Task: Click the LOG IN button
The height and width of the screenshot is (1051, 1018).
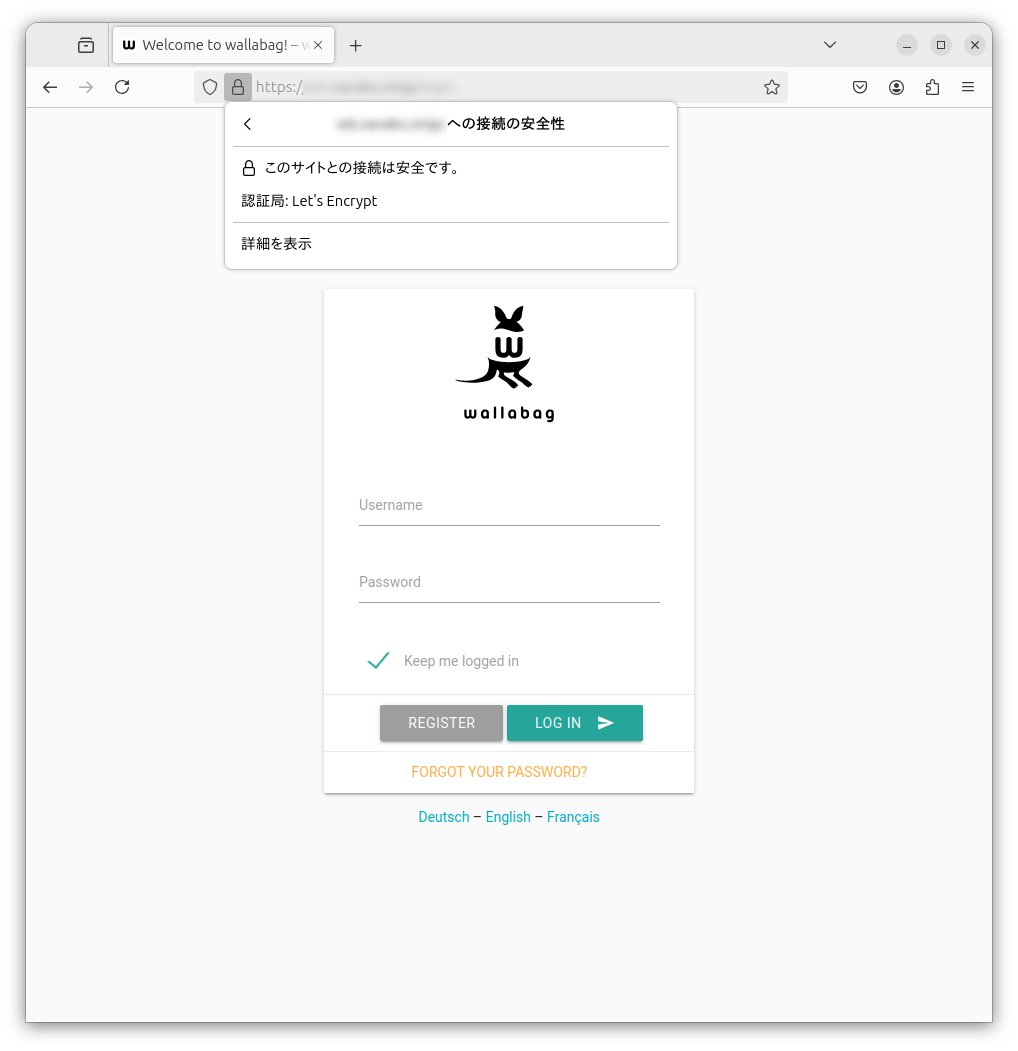Action: pyautogui.click(x=574, y=723)
